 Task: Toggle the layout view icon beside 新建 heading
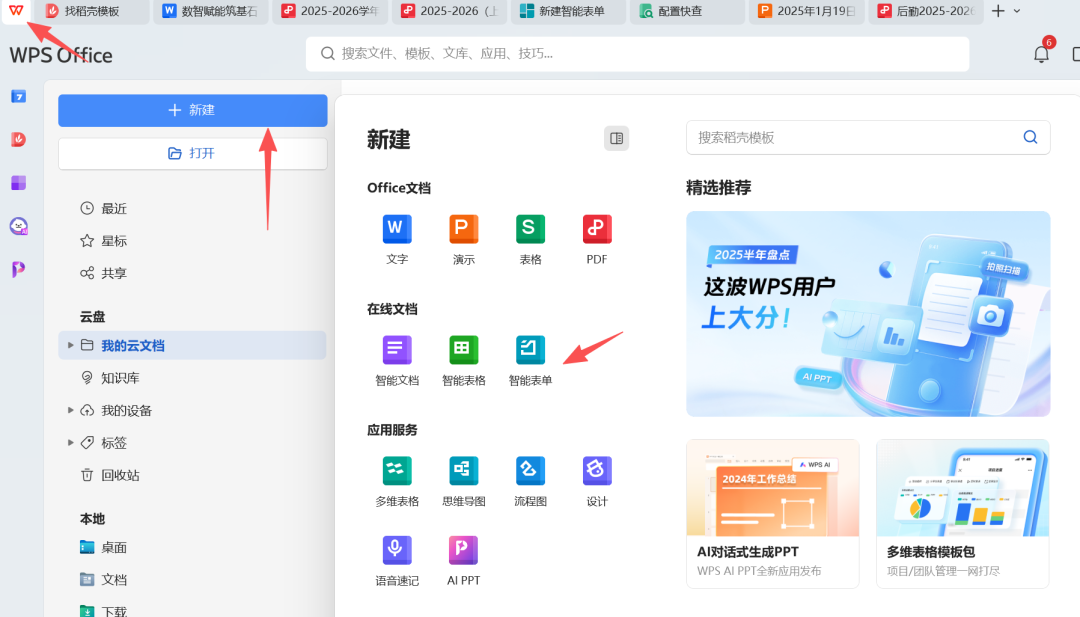[x=616, y=138]
